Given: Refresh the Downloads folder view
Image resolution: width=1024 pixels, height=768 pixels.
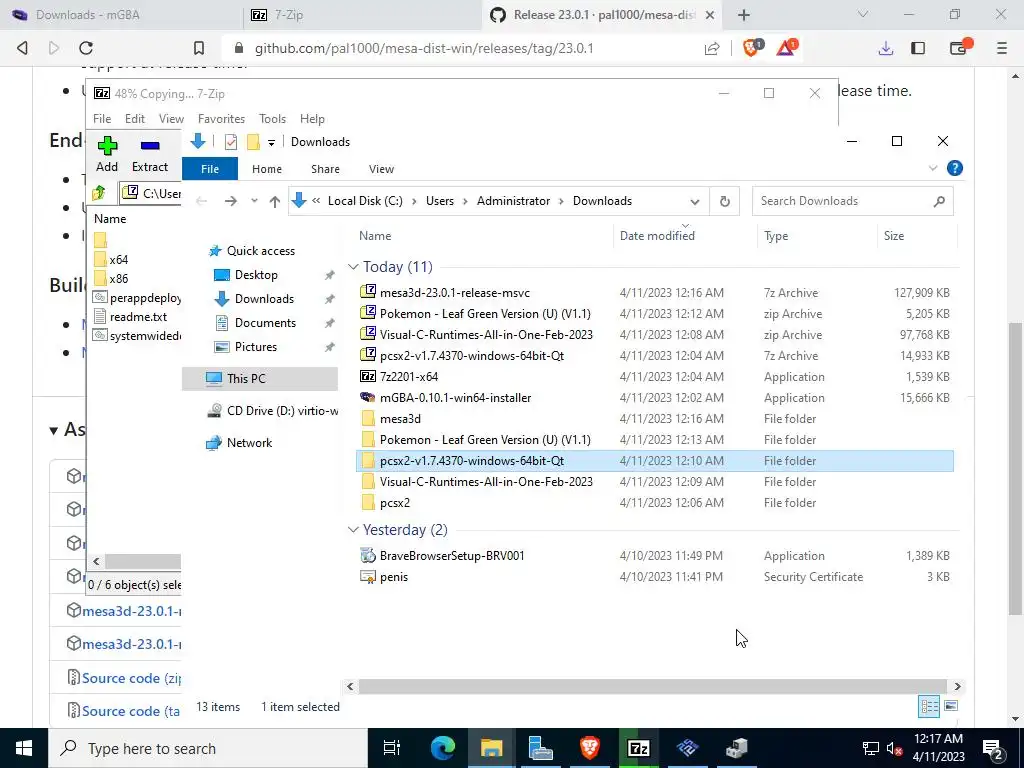Looking at the screenshot, I should point(724,201).
